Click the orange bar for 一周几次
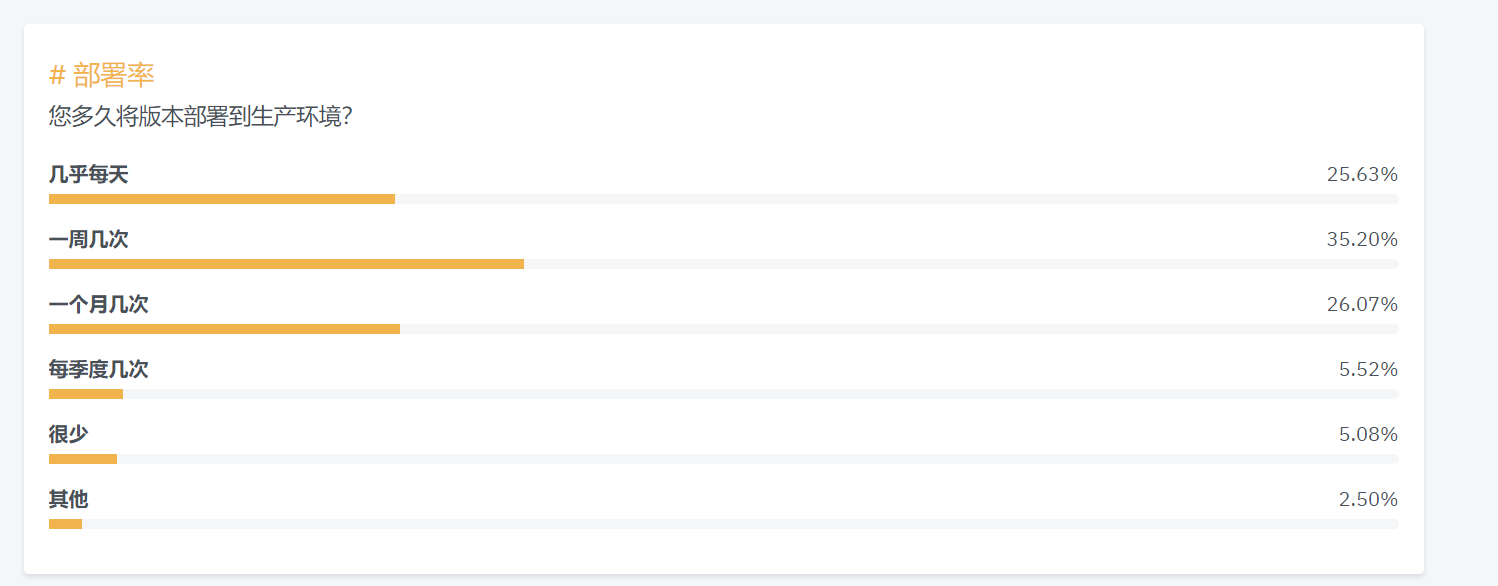Screen dimensions: 1498x586 (286, 264)
